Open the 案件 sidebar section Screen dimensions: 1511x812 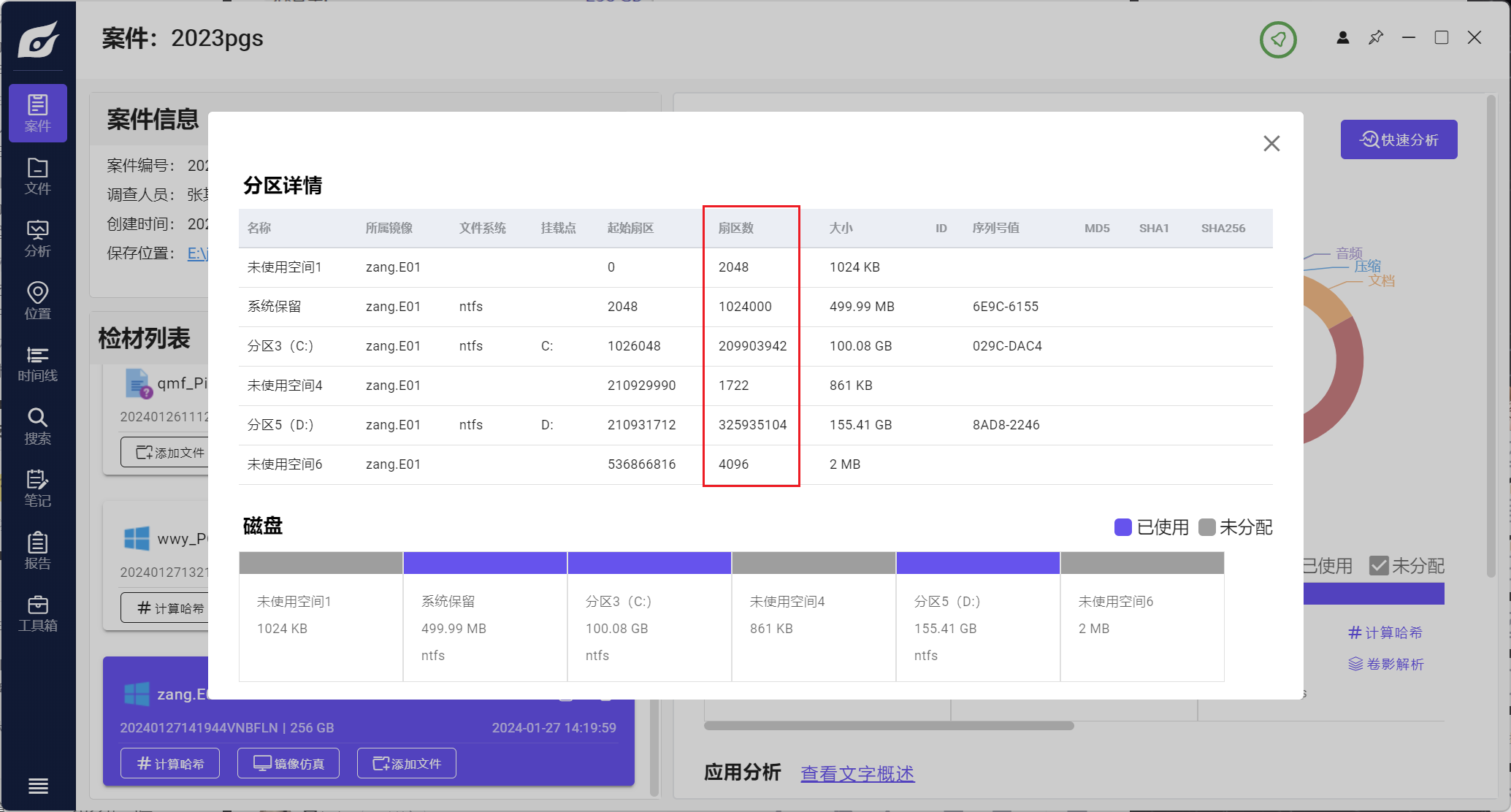click(38, 113)
